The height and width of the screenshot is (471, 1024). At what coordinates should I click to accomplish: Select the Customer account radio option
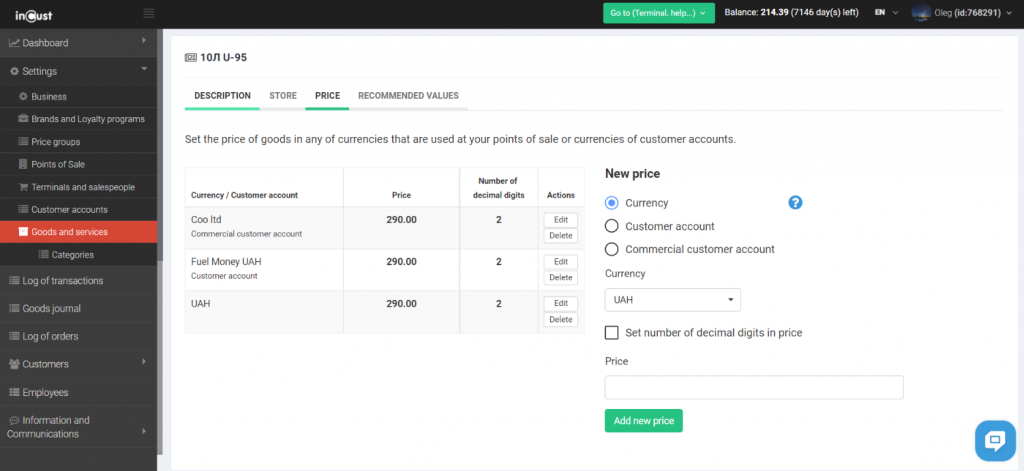(x=612, y=226)
